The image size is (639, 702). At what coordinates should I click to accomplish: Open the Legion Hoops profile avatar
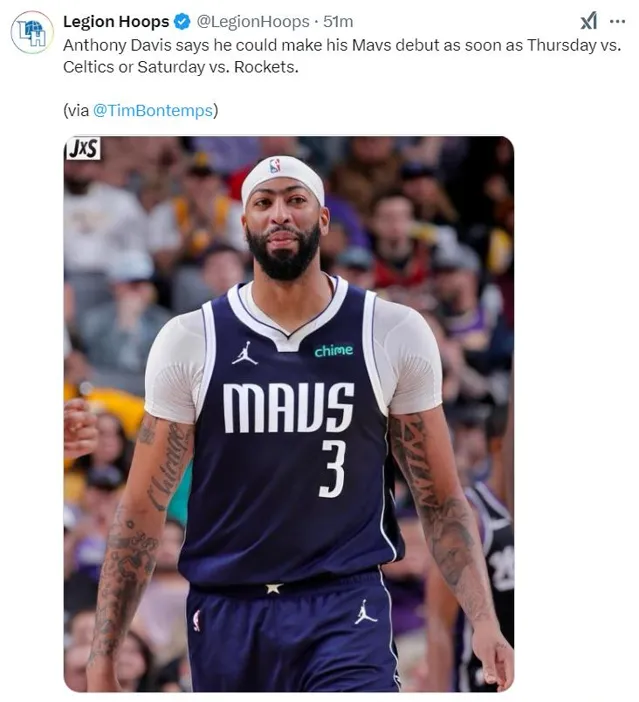coord(32,32)
